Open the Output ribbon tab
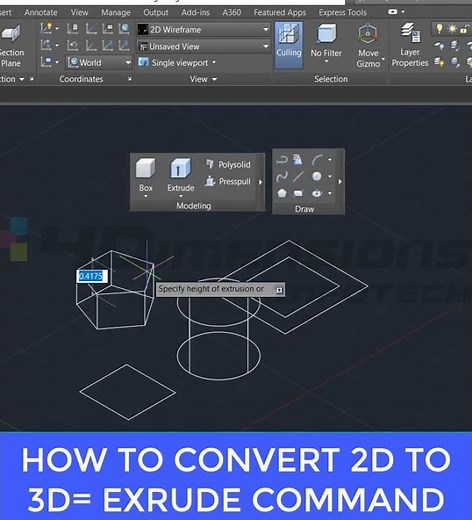The width and height of the screenshot is (472, 520). pyautogui.click(x=156, y=12)
